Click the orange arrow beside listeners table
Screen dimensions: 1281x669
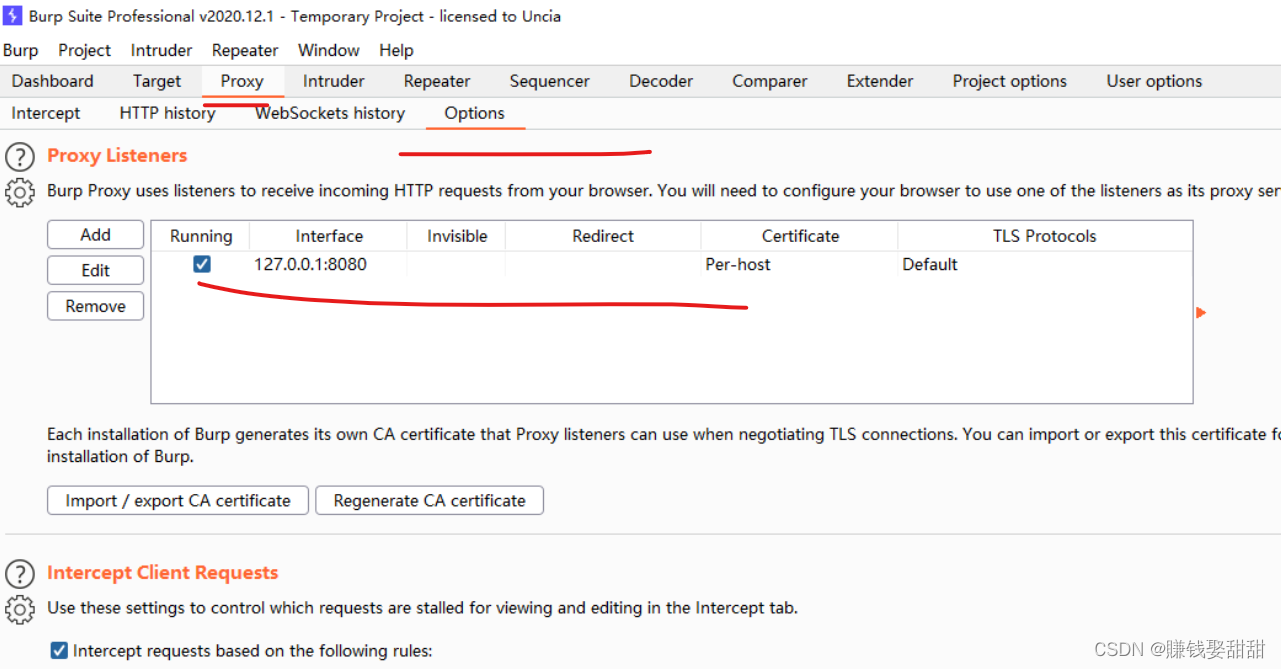pos(1201,313)
